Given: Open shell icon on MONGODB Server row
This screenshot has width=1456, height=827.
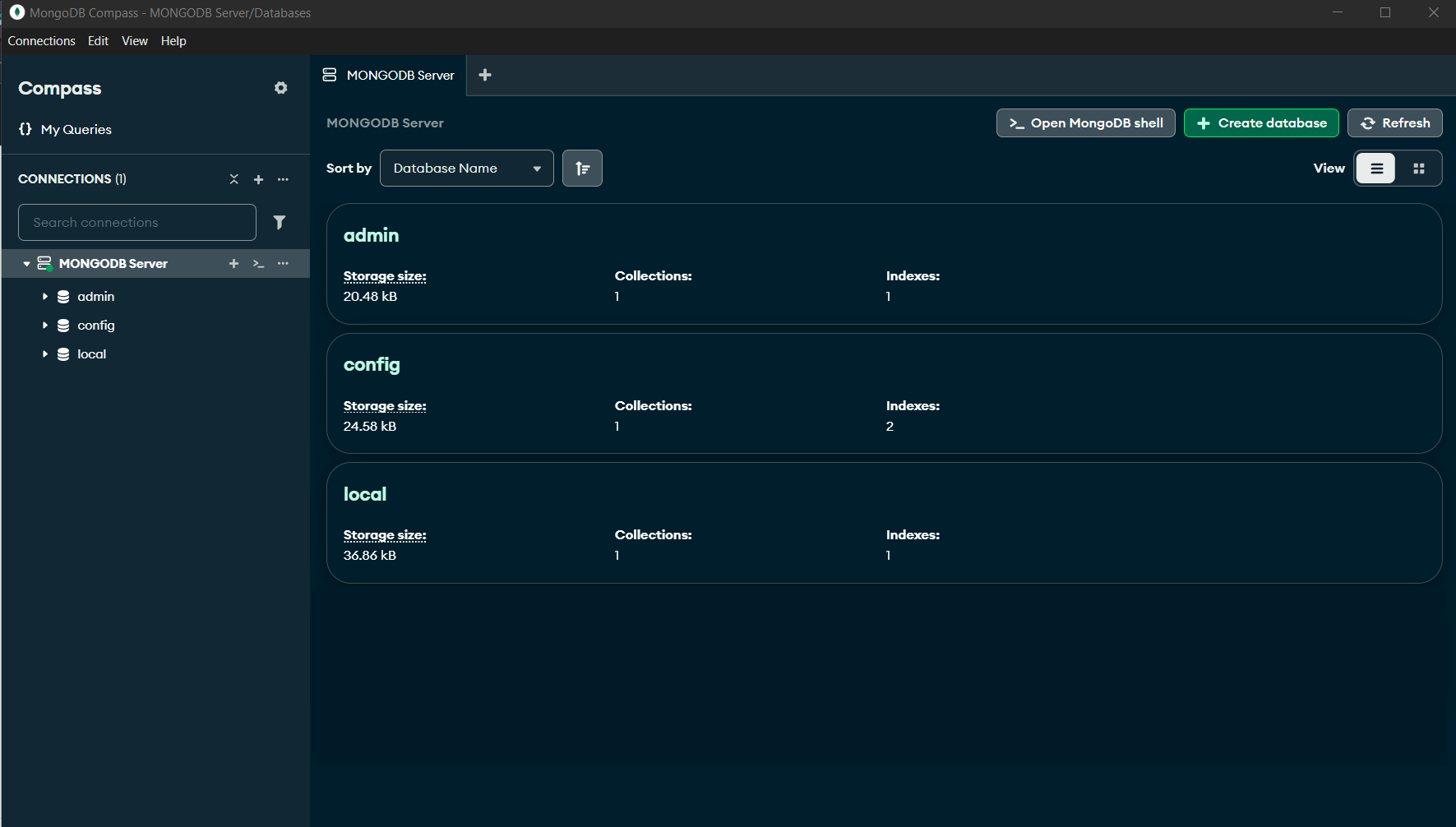Looking at the screenshot, I should pyautogui.click(x=258, y=264).
